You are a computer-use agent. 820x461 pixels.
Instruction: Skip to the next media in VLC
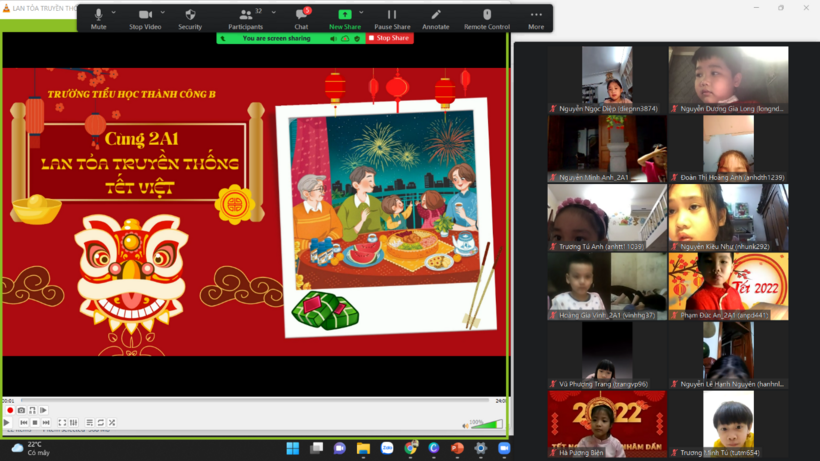pyautogui.click(x=46, y=422)
